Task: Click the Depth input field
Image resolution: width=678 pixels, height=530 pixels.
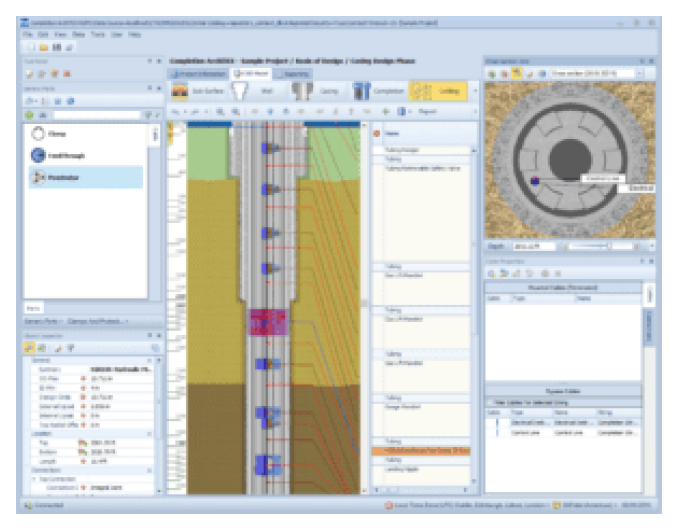Action: pos(531,244)
